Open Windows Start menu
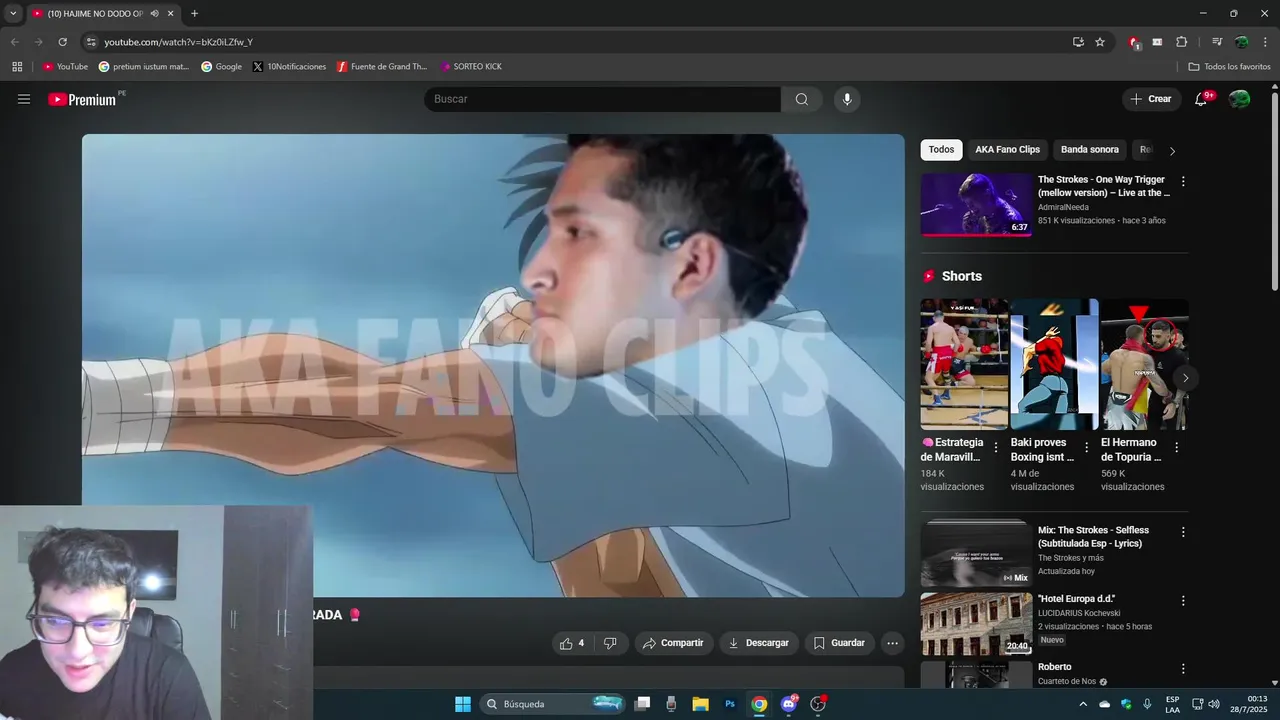This screenshot has width=1280, height=720. 463,704
